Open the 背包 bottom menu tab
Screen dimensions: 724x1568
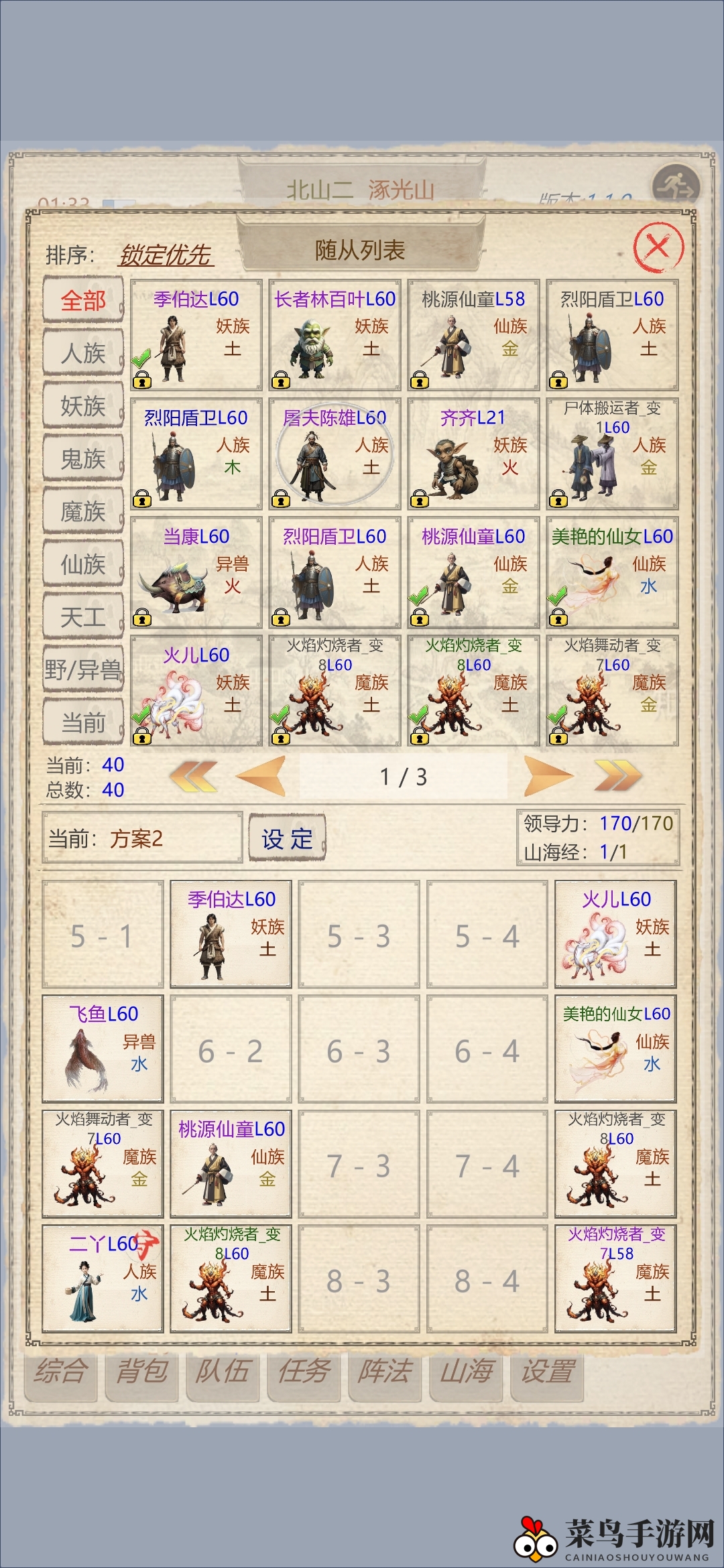tap(141, 1371)
